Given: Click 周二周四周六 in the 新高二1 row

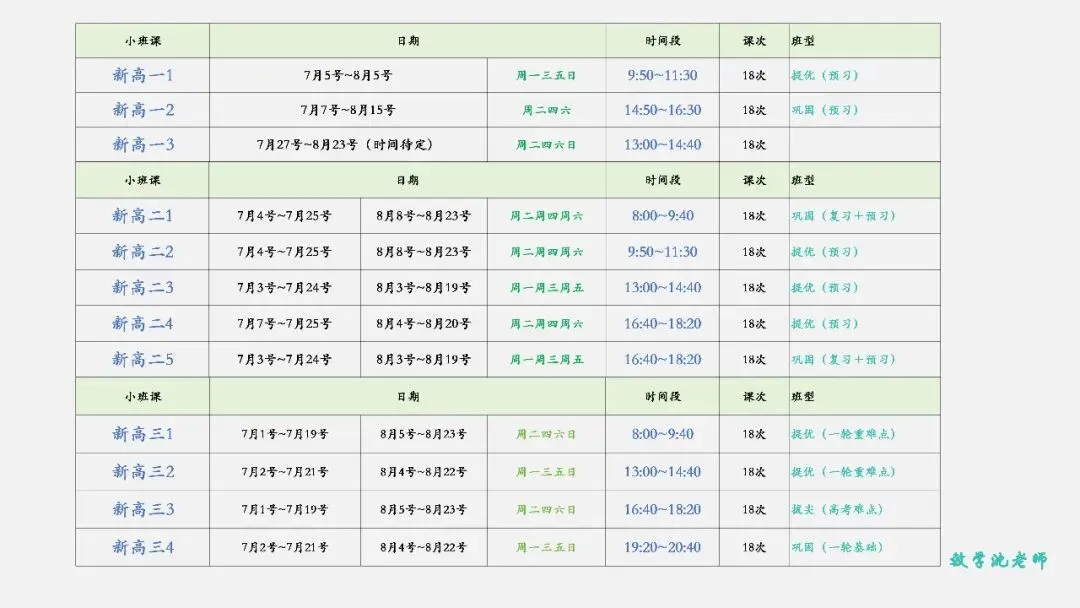Looking at the screenshot, I should (546, 216).
